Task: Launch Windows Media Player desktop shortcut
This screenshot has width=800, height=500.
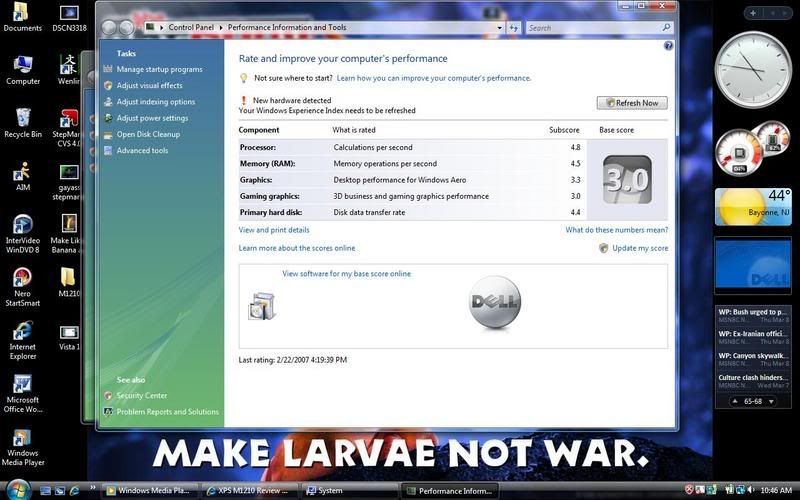Action: [22, 447]
